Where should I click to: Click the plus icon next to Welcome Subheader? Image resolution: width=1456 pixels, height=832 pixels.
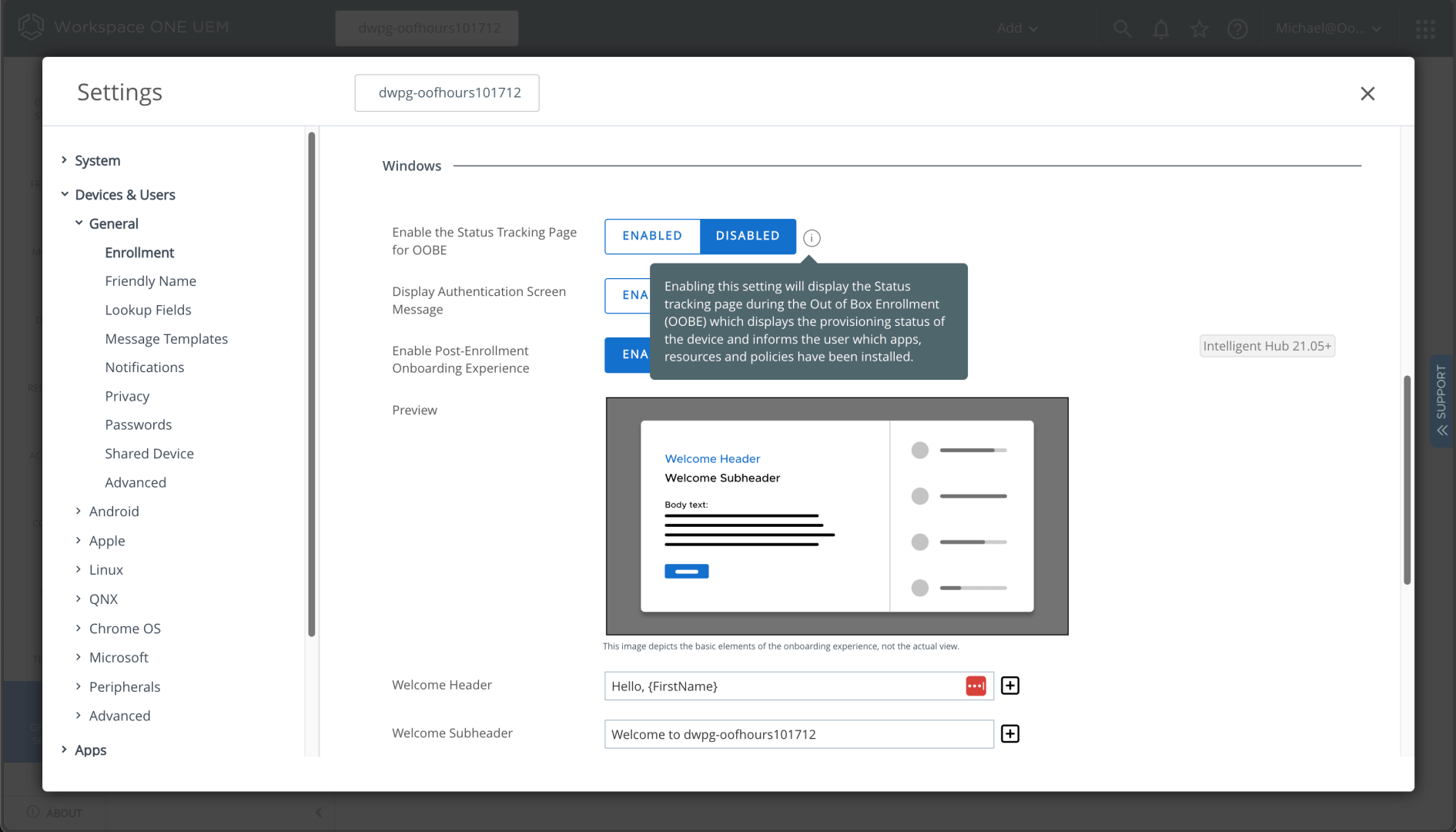(x=1010, y=734)
